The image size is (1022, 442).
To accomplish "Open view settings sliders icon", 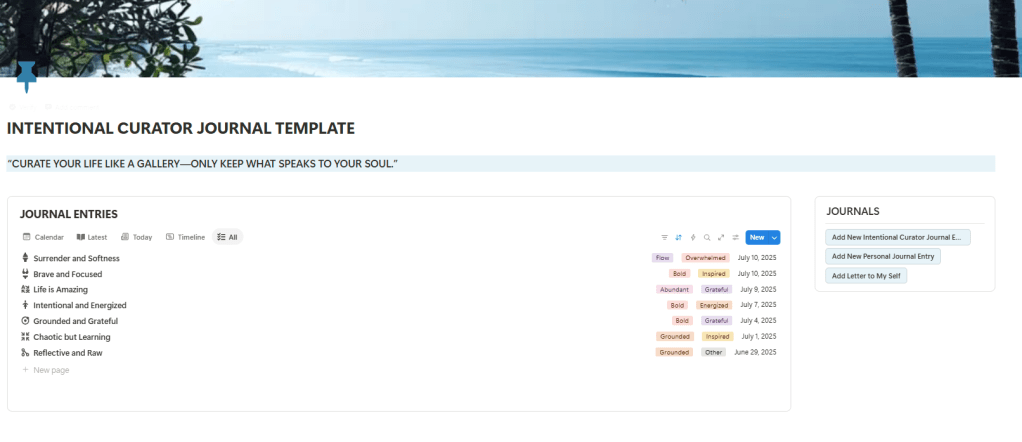I will coord(735,237).
